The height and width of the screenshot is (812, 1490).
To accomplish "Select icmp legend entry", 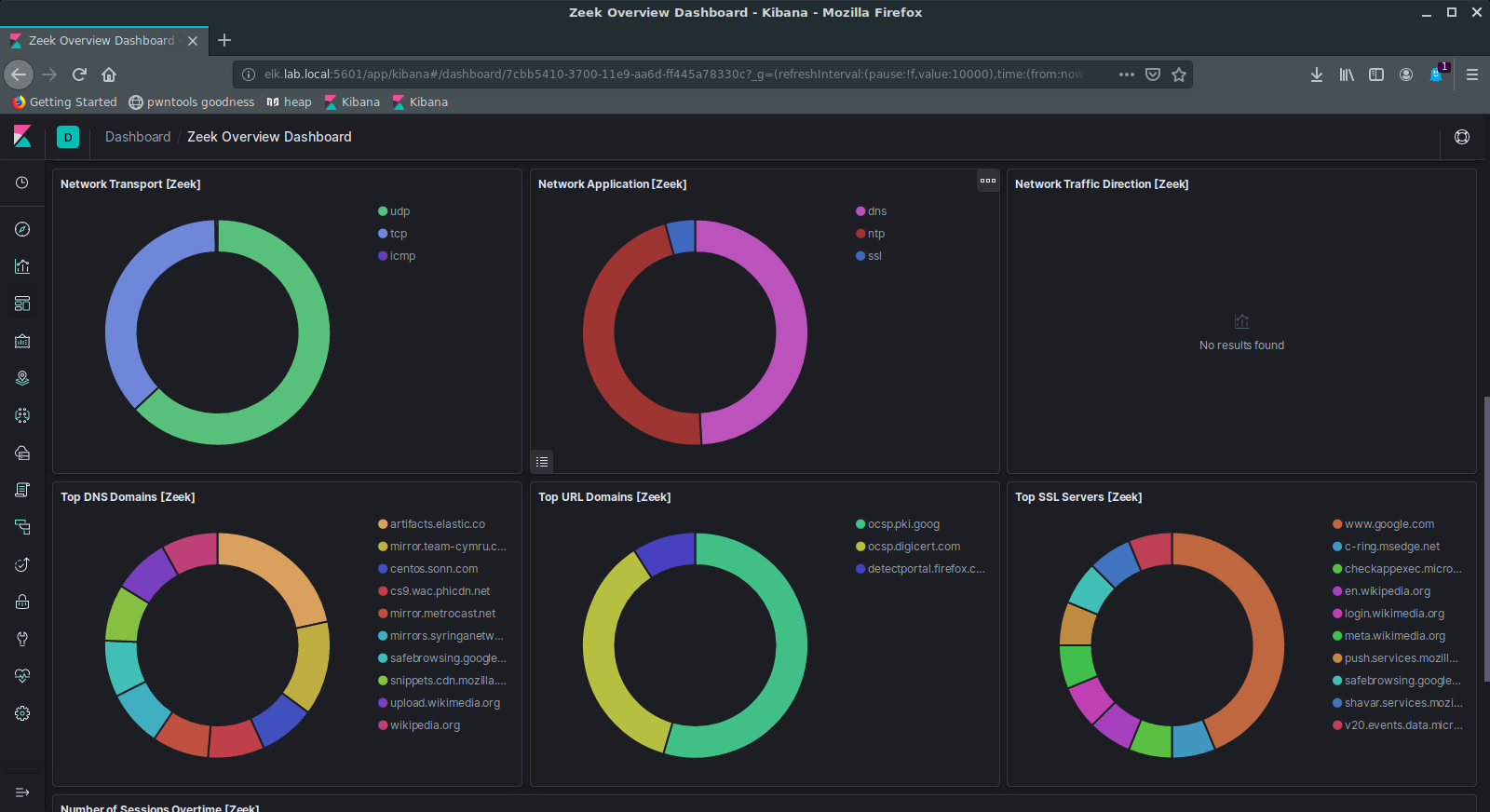I will point(397,256).
